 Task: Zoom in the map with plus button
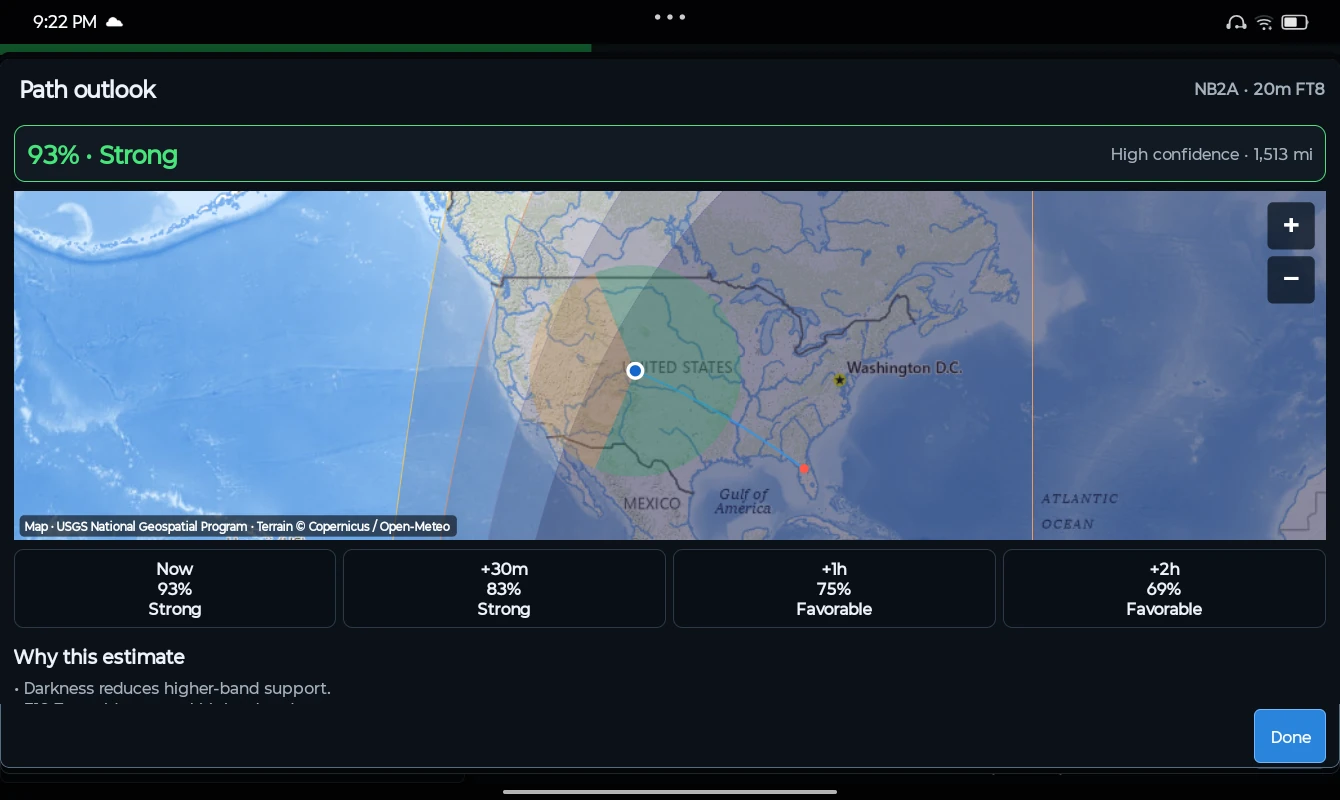point(1291,225)
